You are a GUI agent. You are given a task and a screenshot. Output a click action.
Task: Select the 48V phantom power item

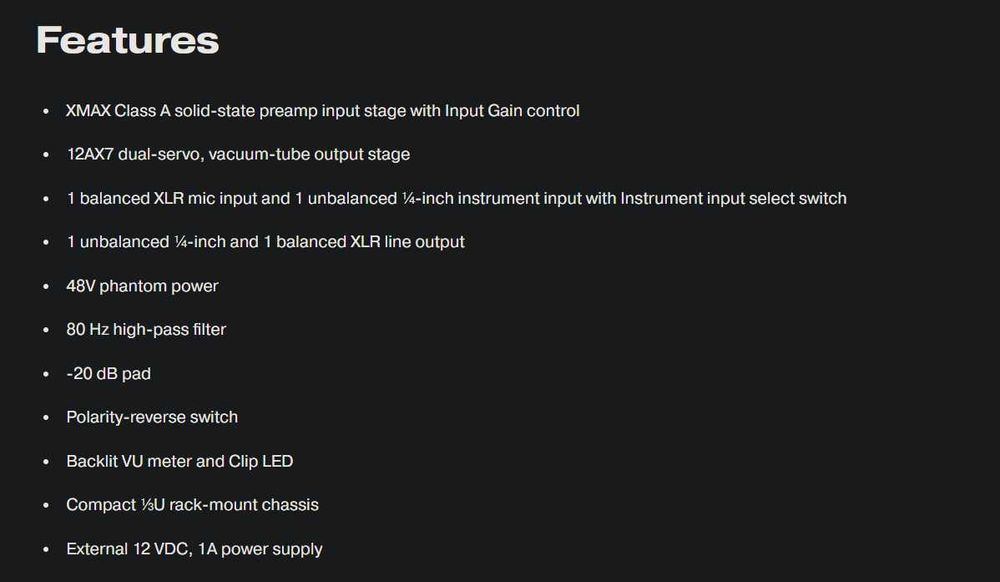click(x=142, y=286)
